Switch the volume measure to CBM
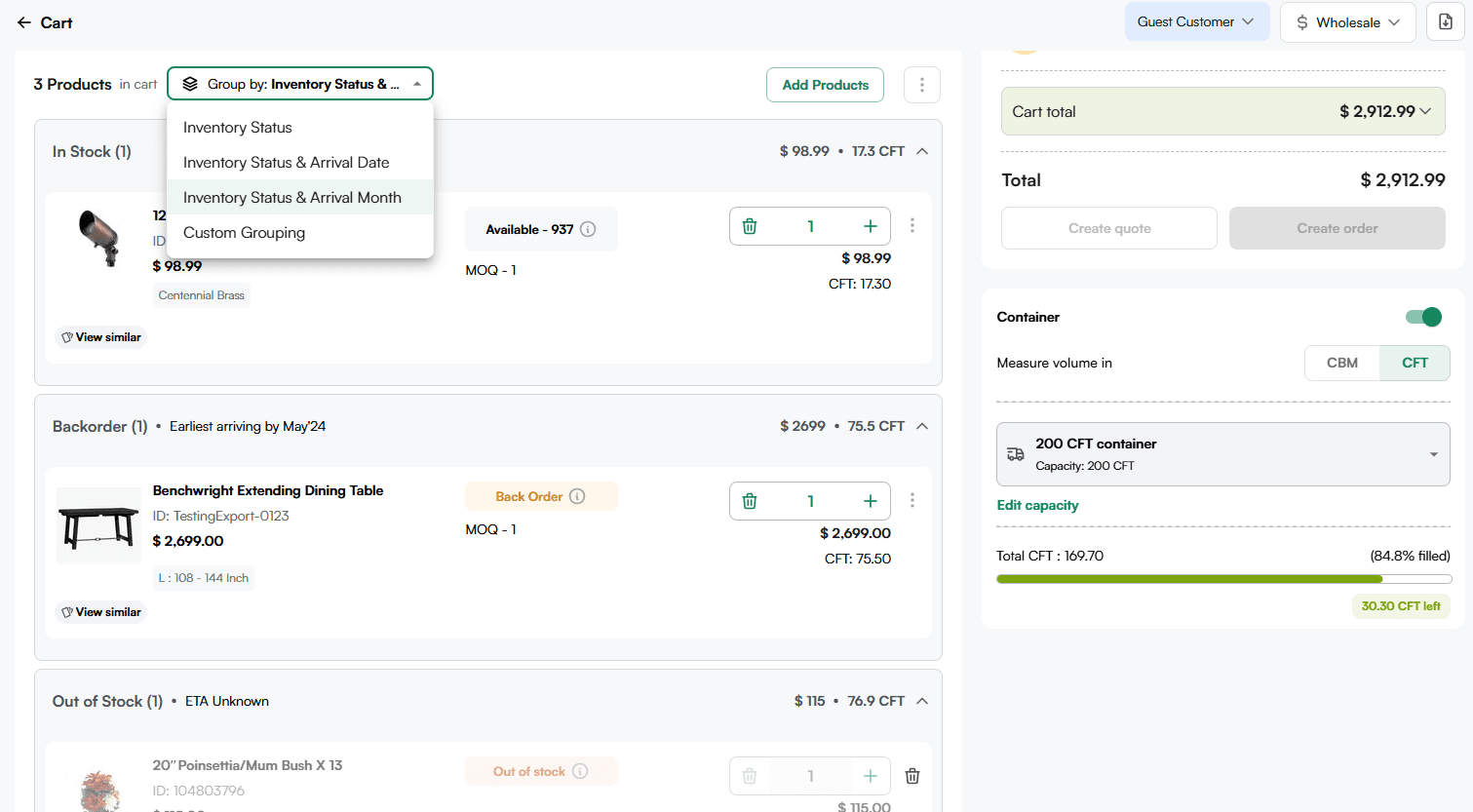1473x812 pixels. [x=1341, y=363]
